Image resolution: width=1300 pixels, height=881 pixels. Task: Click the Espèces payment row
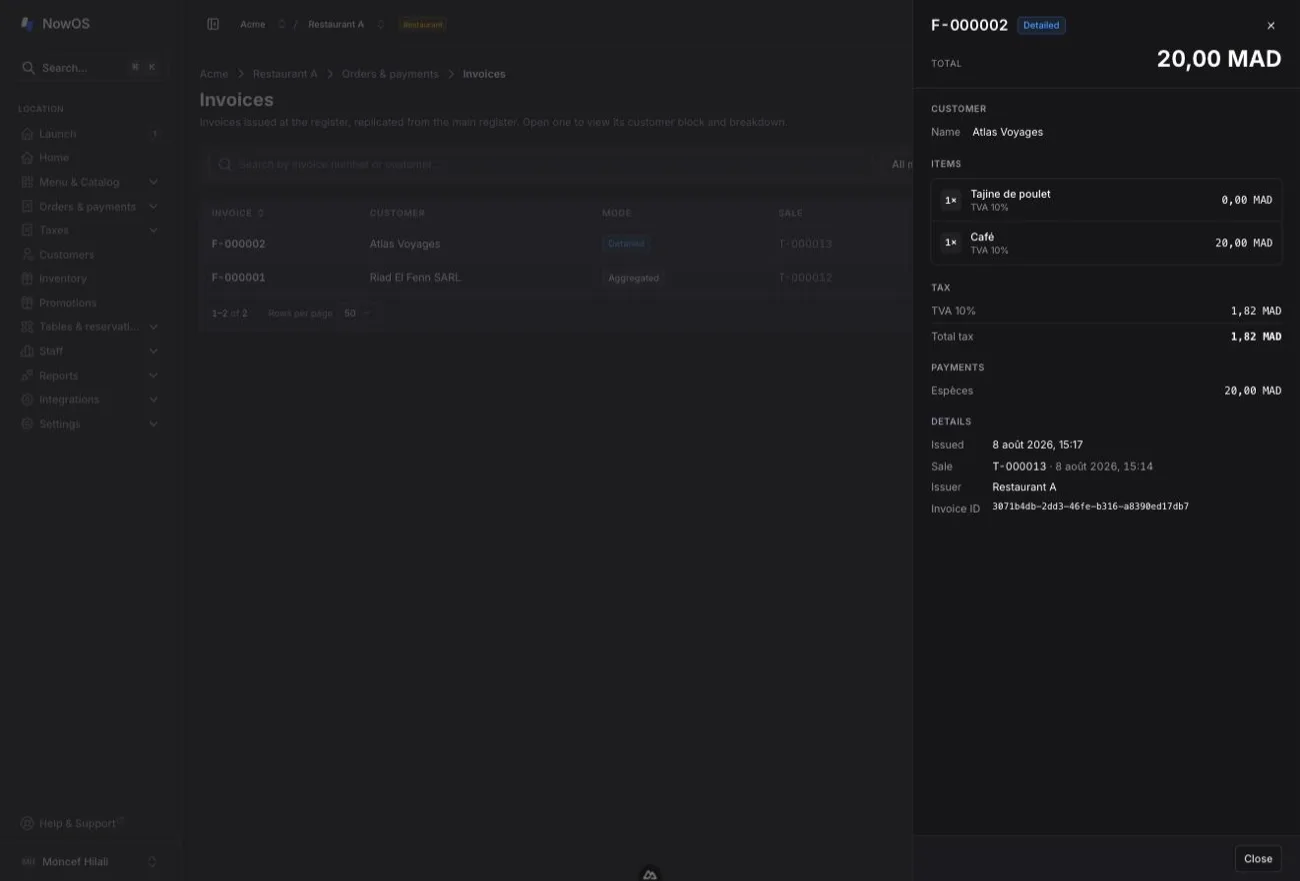[1106, 391]
